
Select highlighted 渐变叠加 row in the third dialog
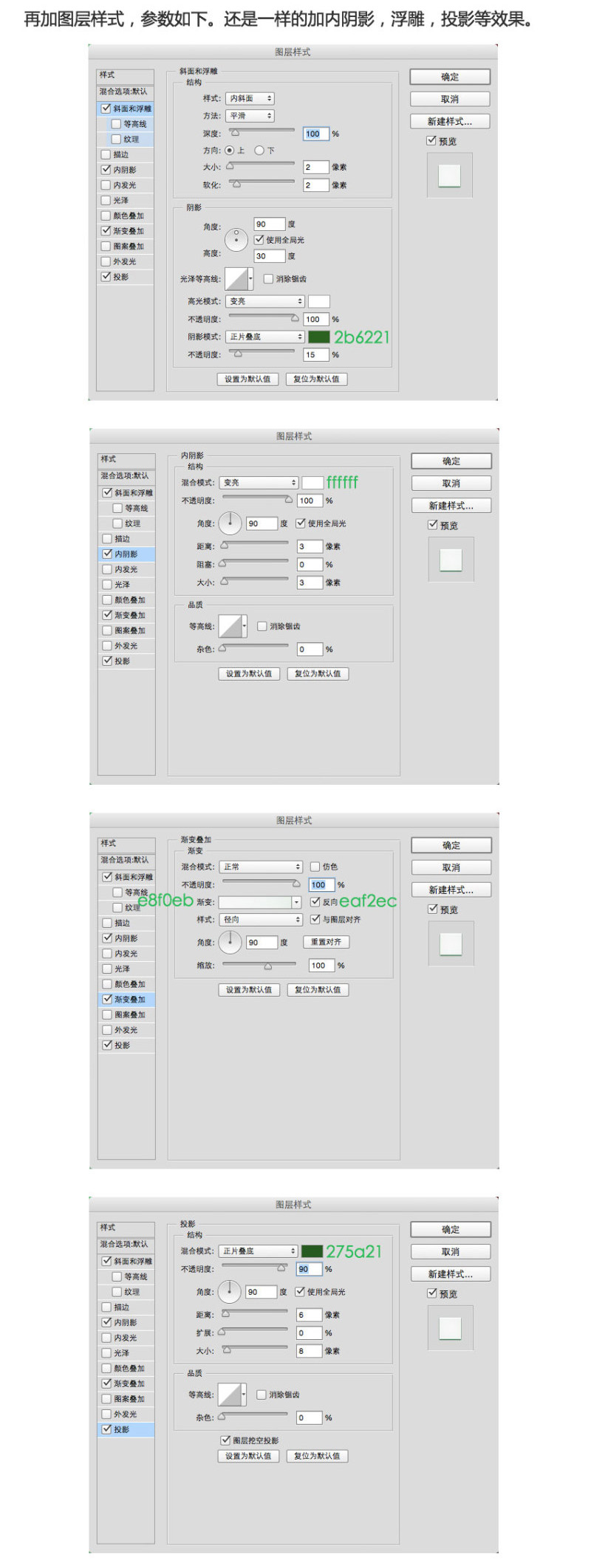126,999
